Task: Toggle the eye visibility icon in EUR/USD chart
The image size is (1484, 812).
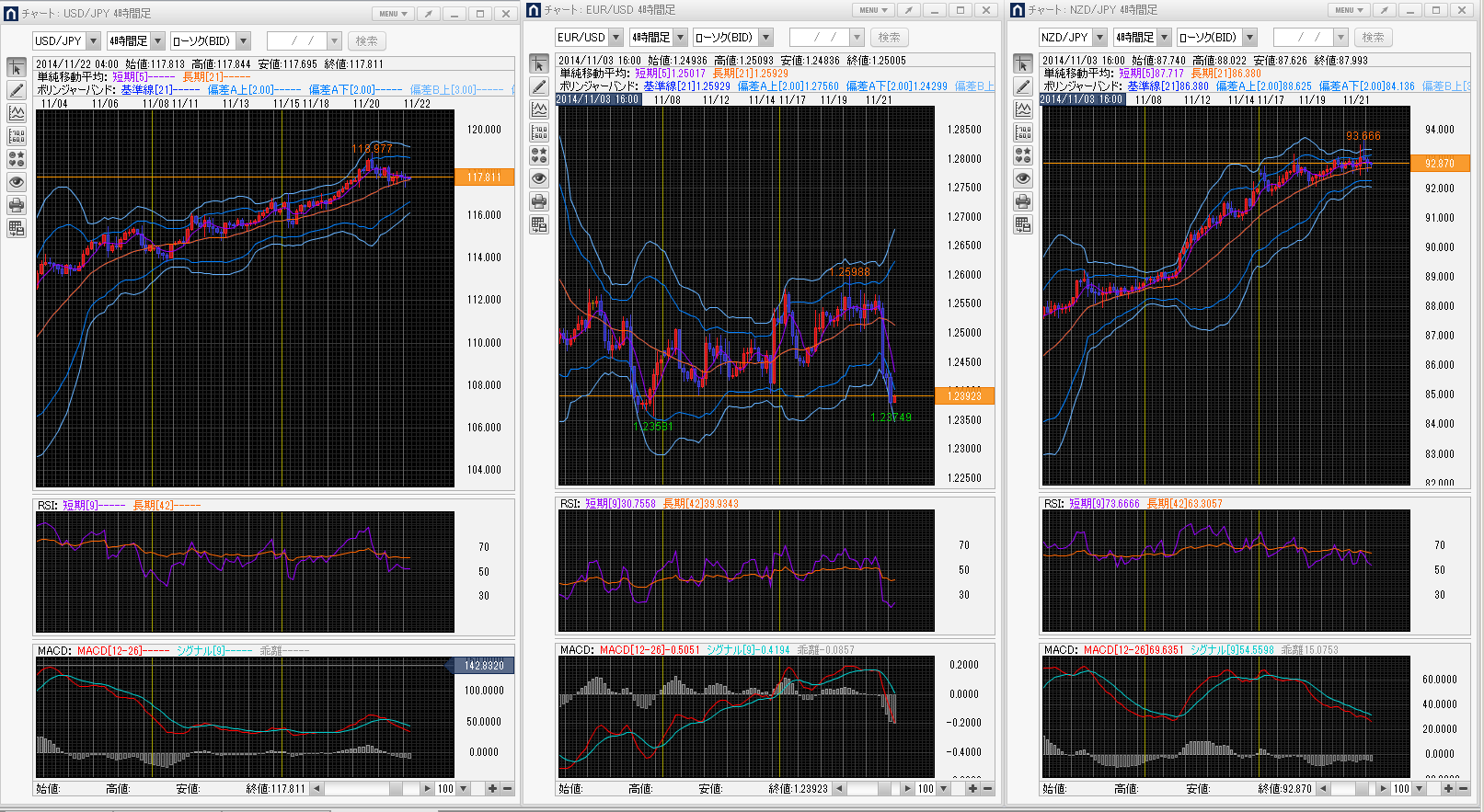Action: pos(539,178)
